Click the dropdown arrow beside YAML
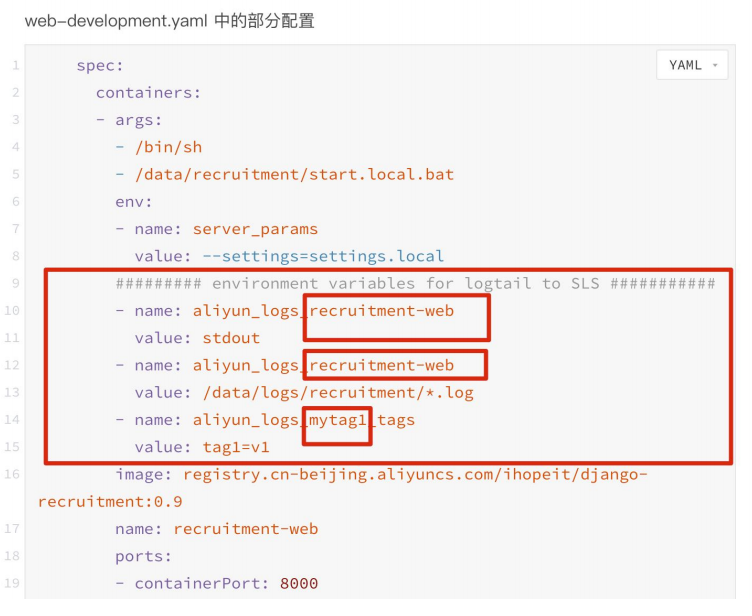The image size is (752, 616). tap(715, 66)
